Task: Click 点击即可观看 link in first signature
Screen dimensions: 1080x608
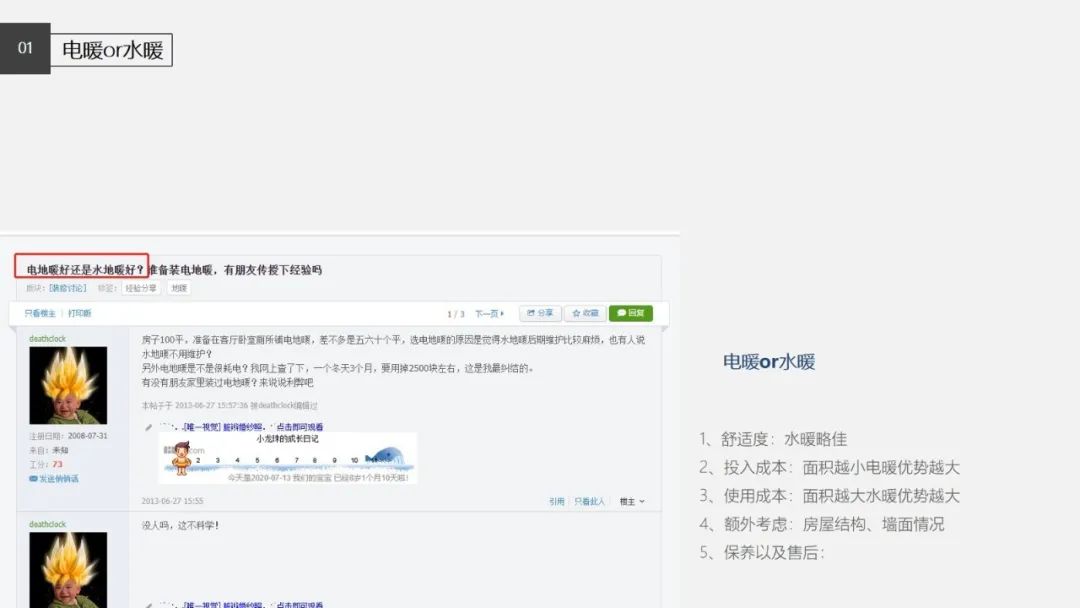Action: click(x=300, y=427)
